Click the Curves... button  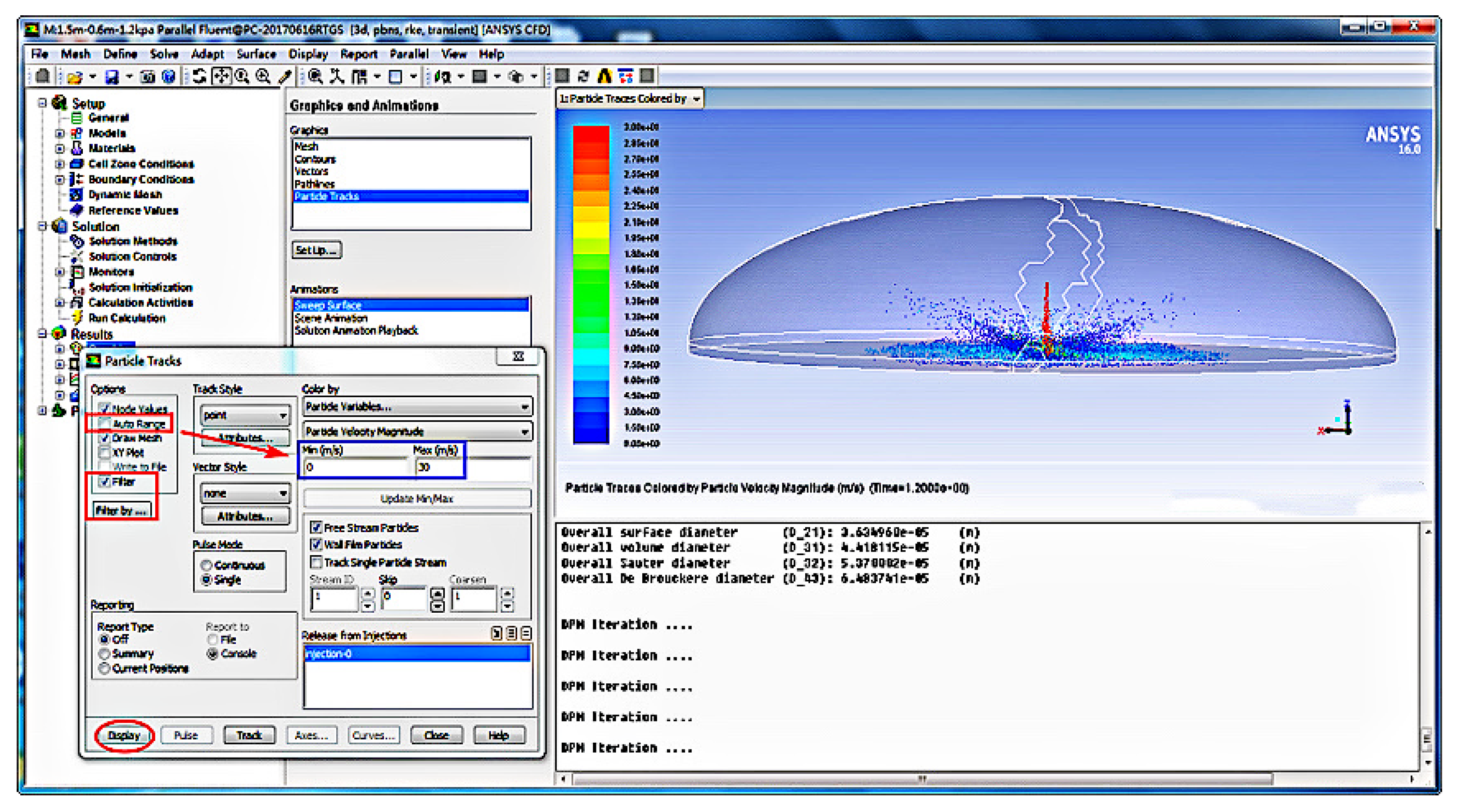pos(373,735)
